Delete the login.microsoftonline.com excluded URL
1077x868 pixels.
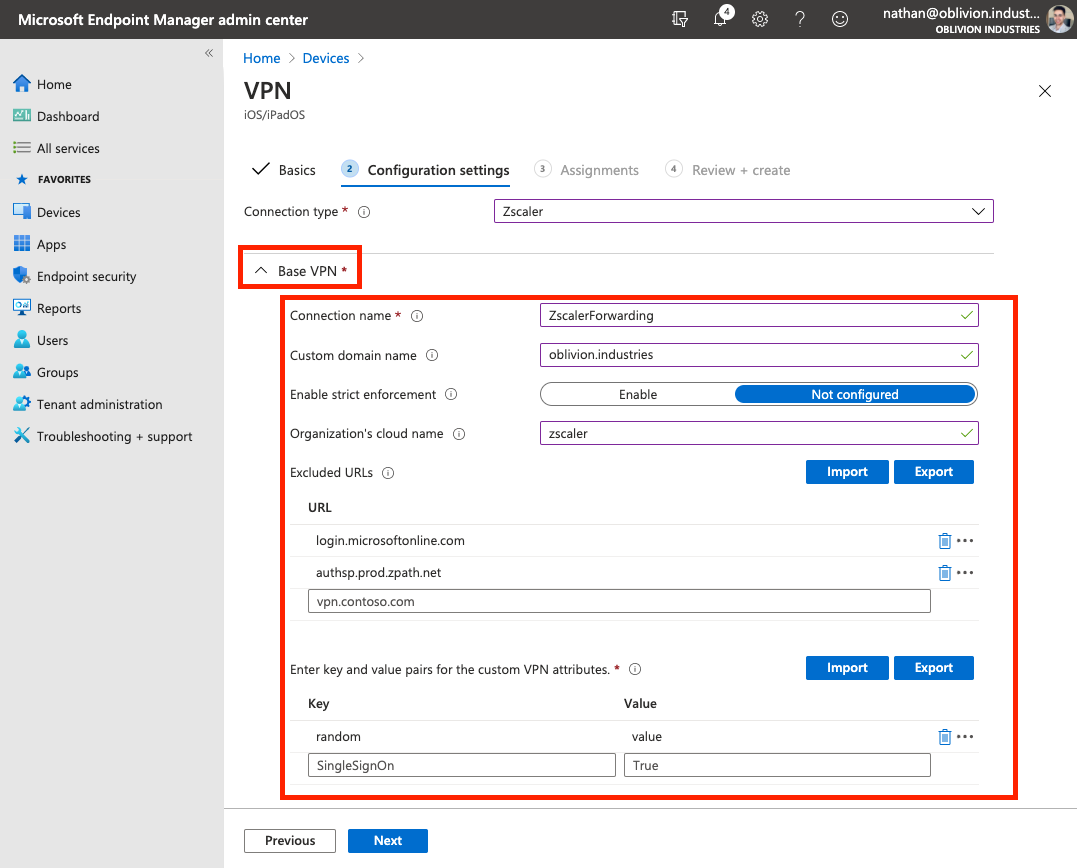944,541
